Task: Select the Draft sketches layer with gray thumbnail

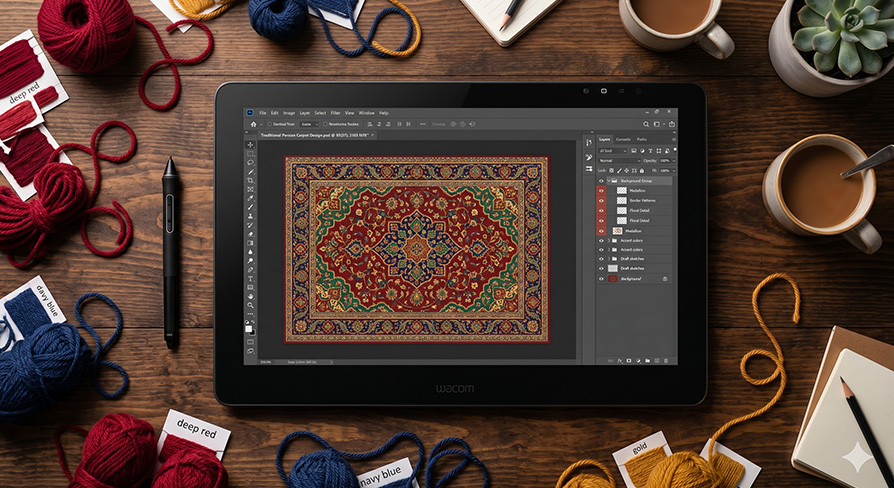Action: [x=613, y=268]
